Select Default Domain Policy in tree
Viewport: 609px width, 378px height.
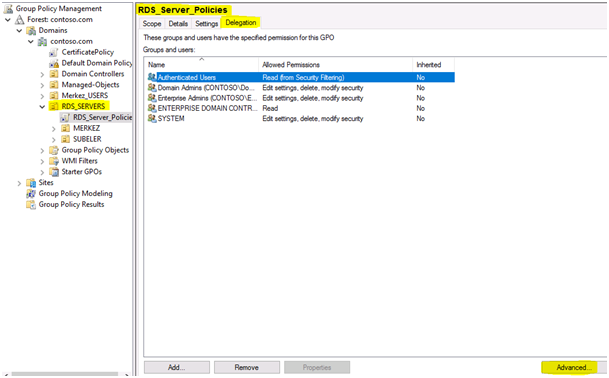pyautogui.click(x=97, y=63)
